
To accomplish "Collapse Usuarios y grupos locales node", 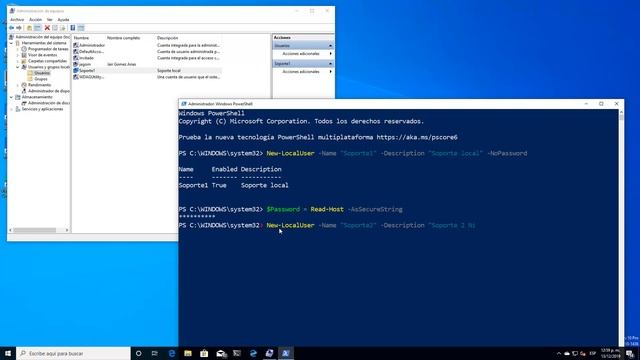I will (18, 67).
